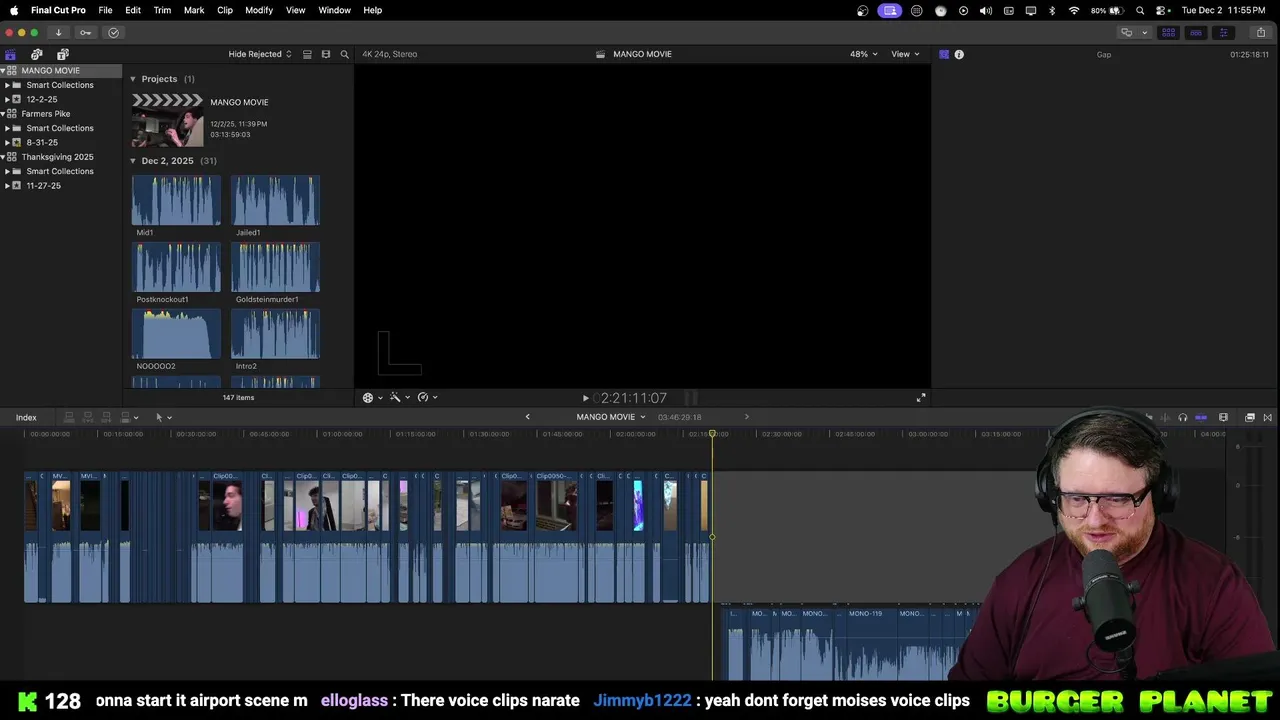Open the viewer View options menu
This screenshot has height=720, width=1280.
905,54
